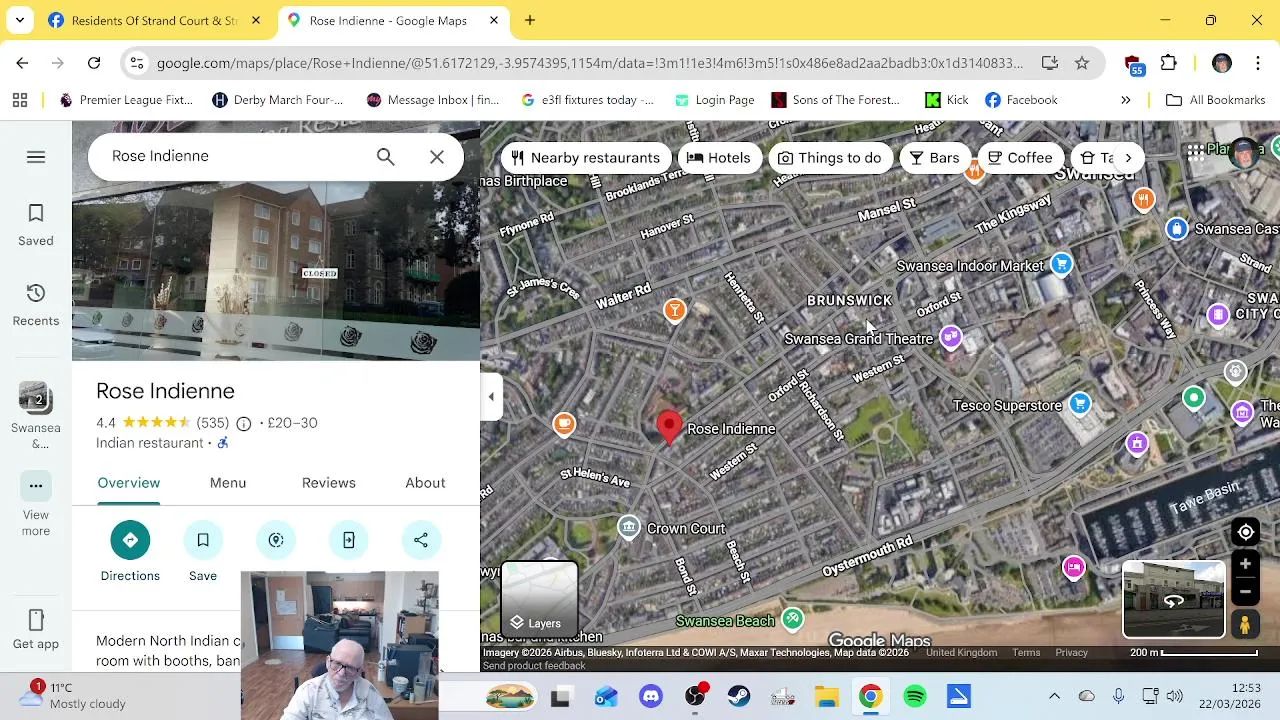This screenshot has width=1280, height=720.
Task: Open the tab search dropdown
Action: tap(20, 20)
